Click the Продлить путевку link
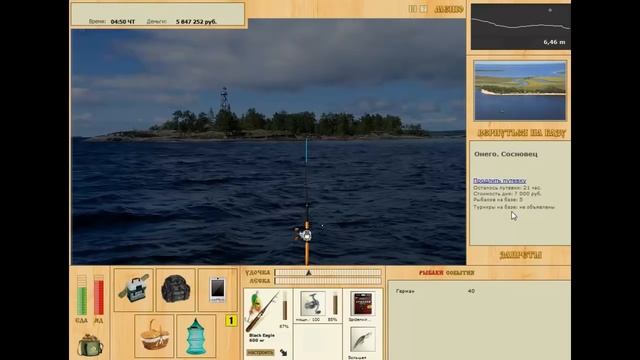The width and height of the screenshot is (640, 360). pos(500,180)
